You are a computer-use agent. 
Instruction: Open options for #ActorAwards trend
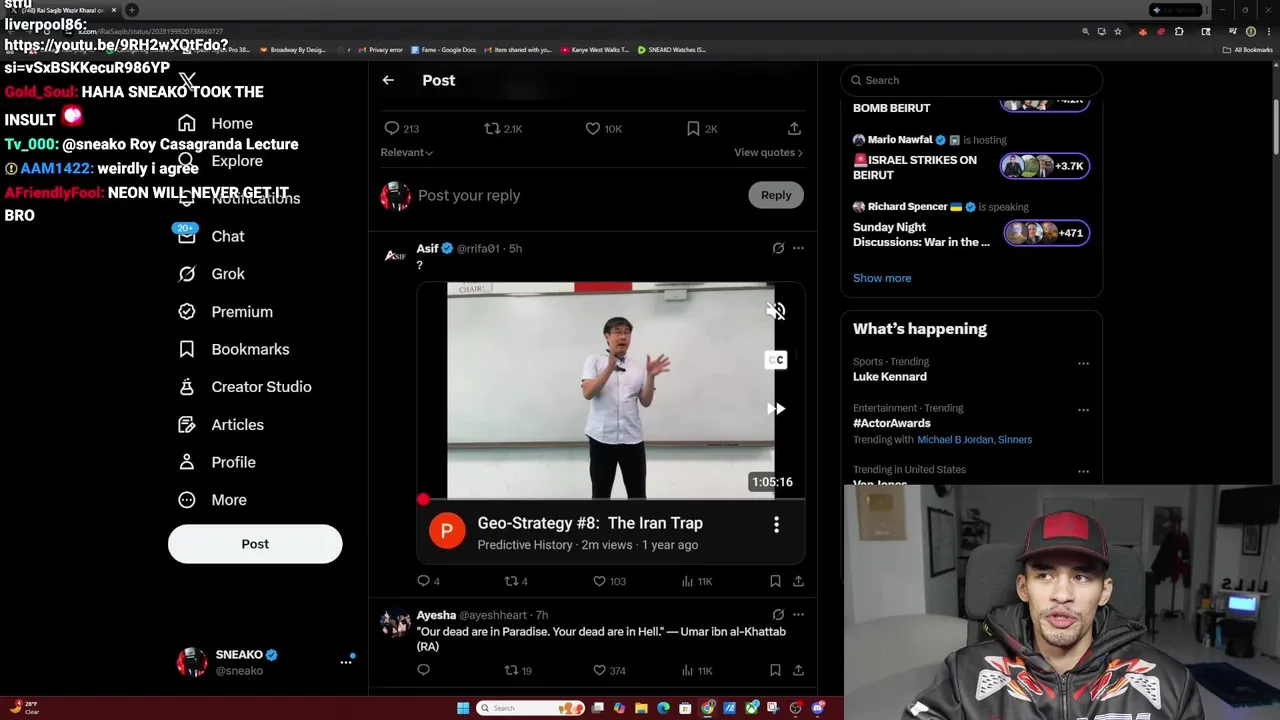point(1083,409)
